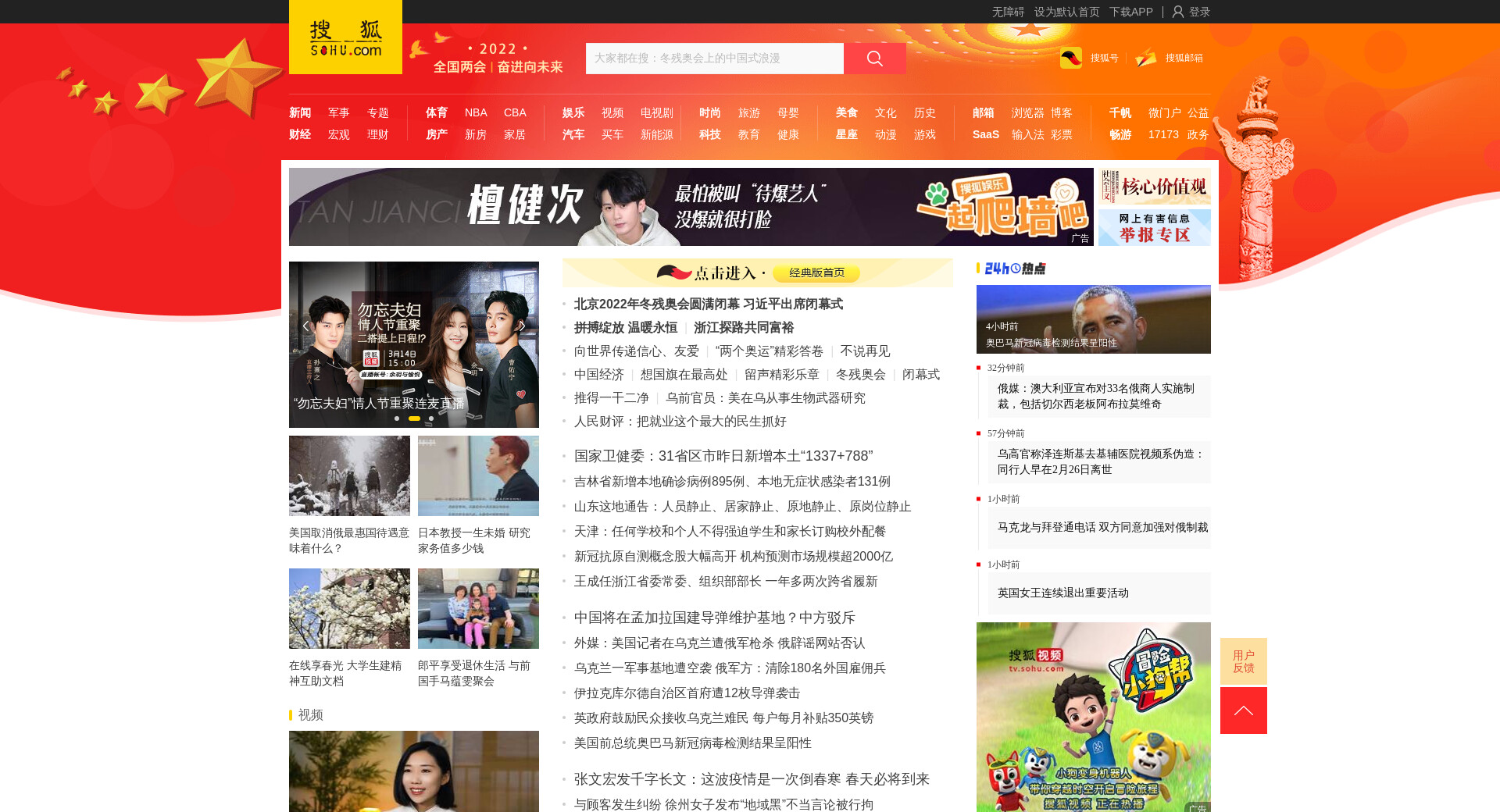Open the 冒险小狗帮 video advertisement

[x=1094, y=717]
